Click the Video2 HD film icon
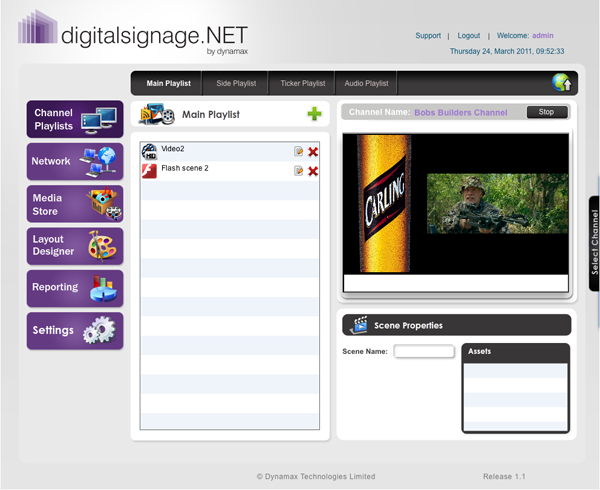The width and height of the screenshot is (600, 490). pos(149,151)
